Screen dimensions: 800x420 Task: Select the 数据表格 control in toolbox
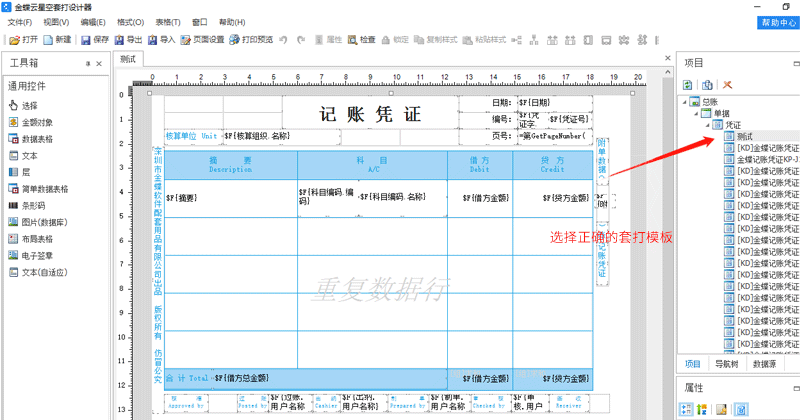coord(31,139)
